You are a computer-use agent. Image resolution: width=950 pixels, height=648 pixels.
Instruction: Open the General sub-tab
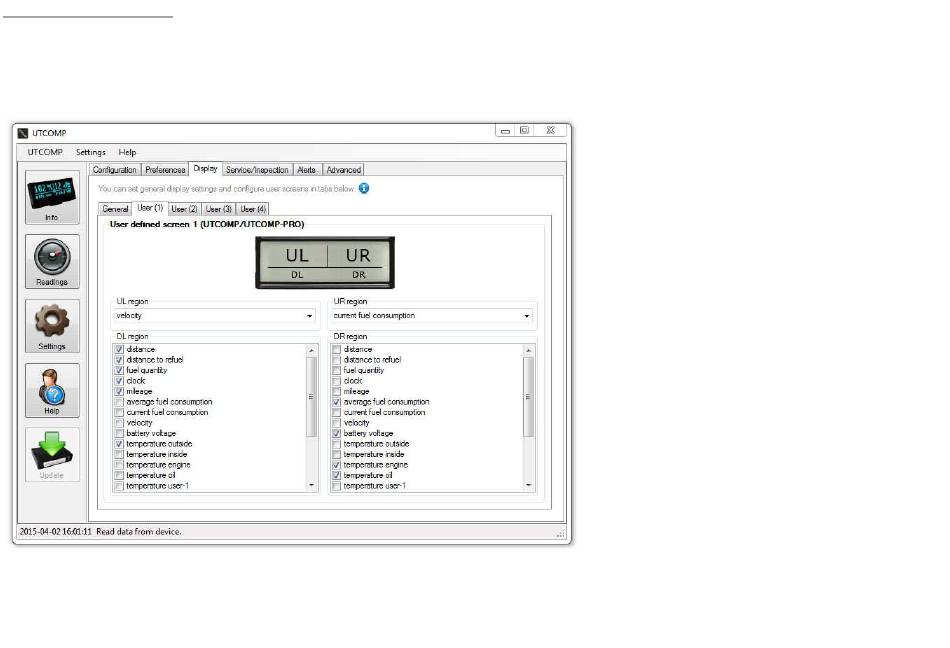pyautogui.click(x=115, y=209)
